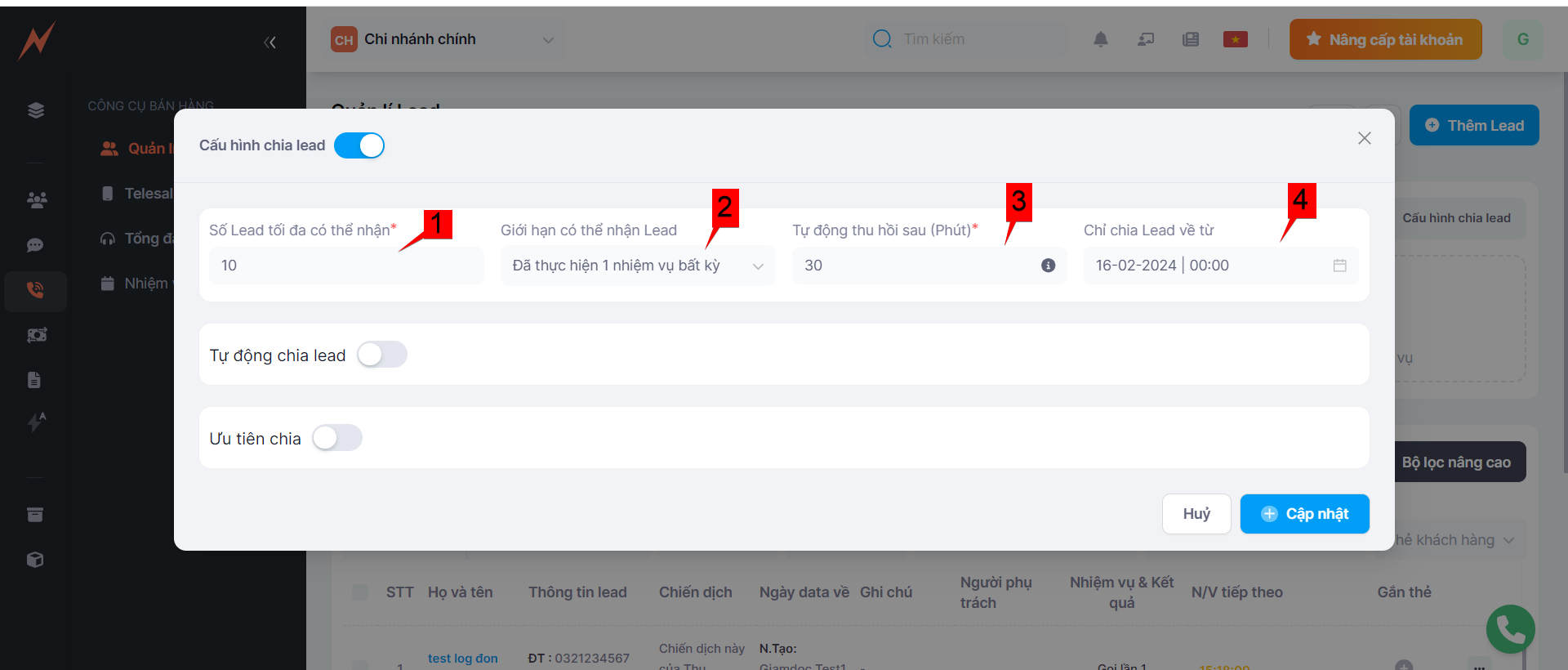This screenshot has width=1568, height=670.
Task: Open Giới hạn có thể nhận Lead dropdown
Action: click(637, 266)
